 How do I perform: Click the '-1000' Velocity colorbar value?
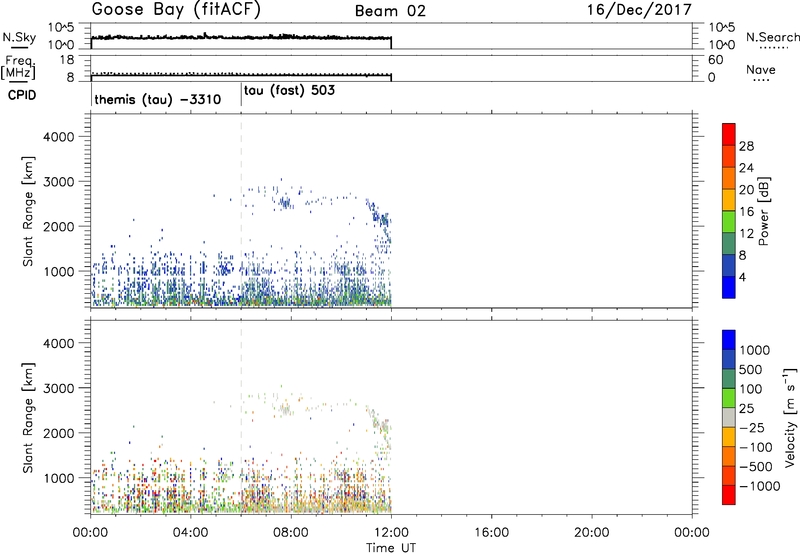(759, 486)
